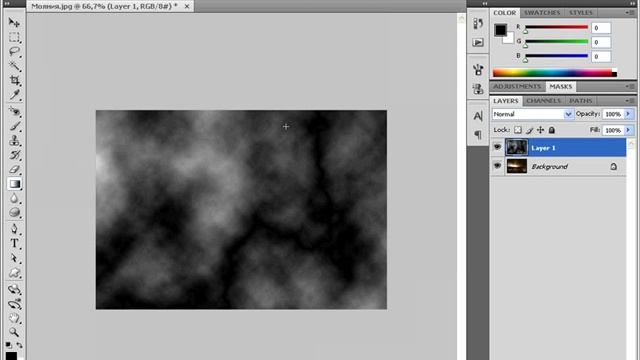This screenshot has height=360, width=640.
Task: Hide the Background layer eye icon
Action: [497, 166]
